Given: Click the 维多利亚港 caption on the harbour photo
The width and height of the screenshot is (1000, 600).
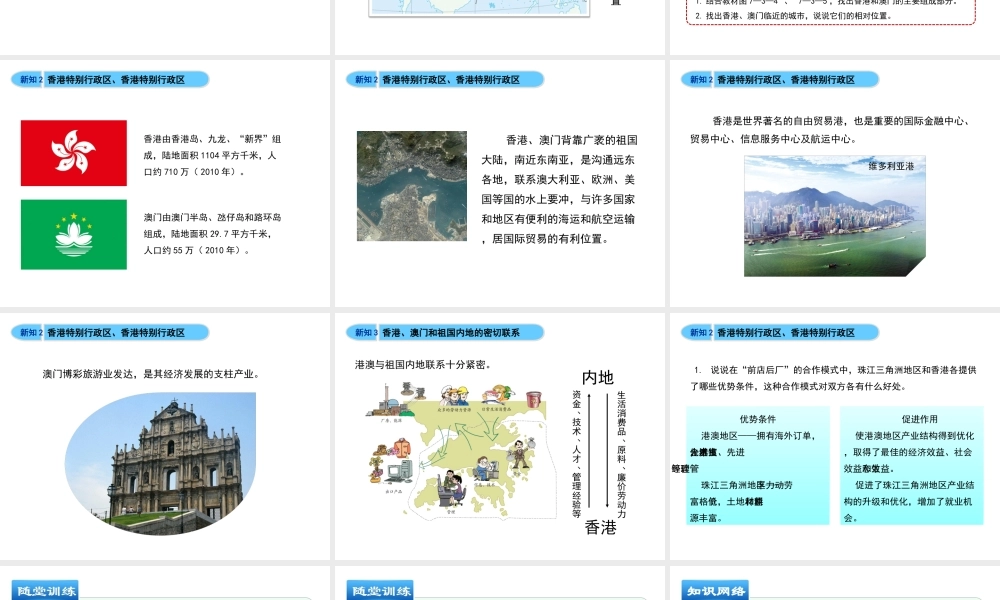Looking at the screenshot, I should [891, 166].
